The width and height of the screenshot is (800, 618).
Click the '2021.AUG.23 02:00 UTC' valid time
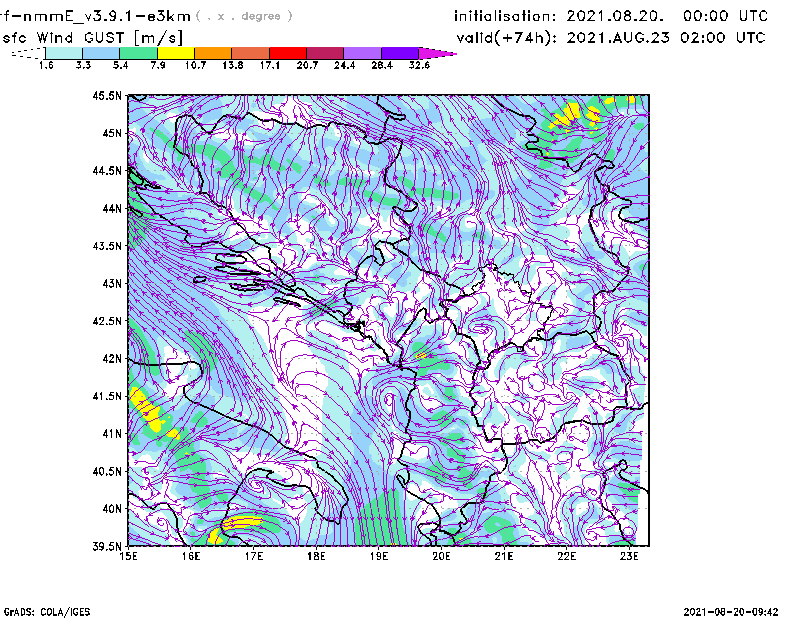click(x=666, y=38)
